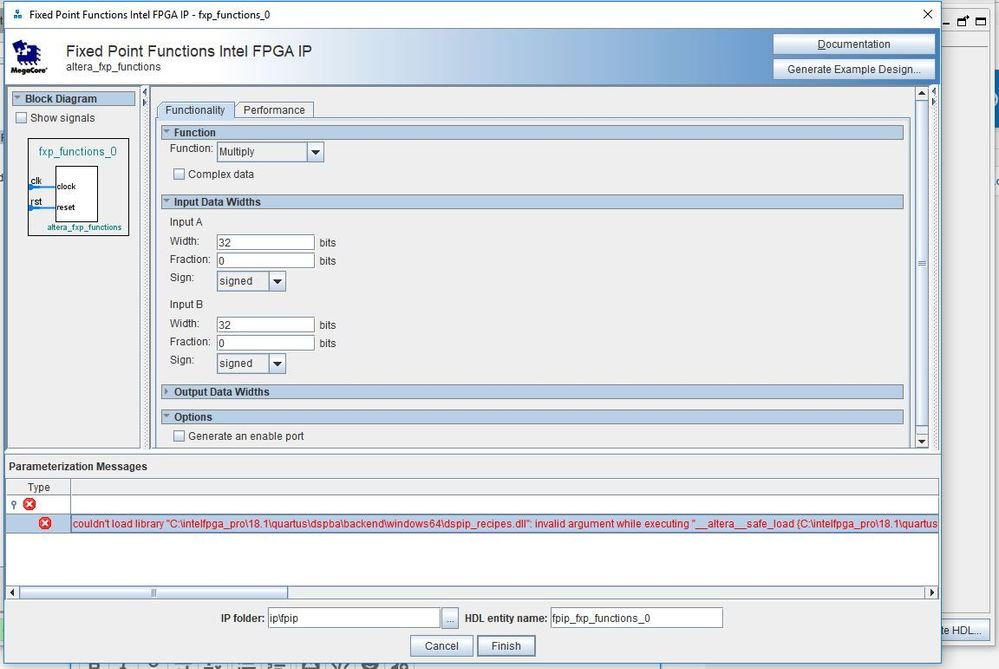Enable Generate an enable port checkbox
999x669 pixels.
pyautogui.click(x=179, y=436)
